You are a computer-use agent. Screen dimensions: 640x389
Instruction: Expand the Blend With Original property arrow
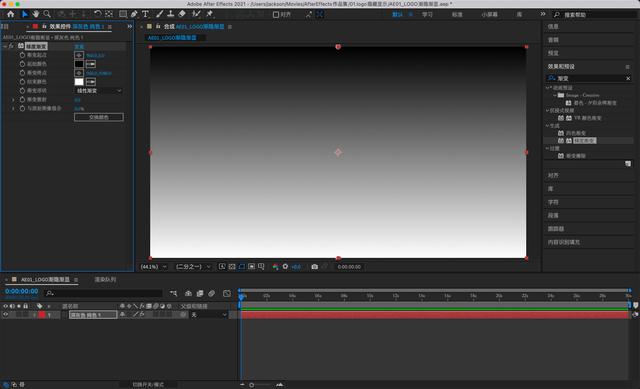coord(13,109)
